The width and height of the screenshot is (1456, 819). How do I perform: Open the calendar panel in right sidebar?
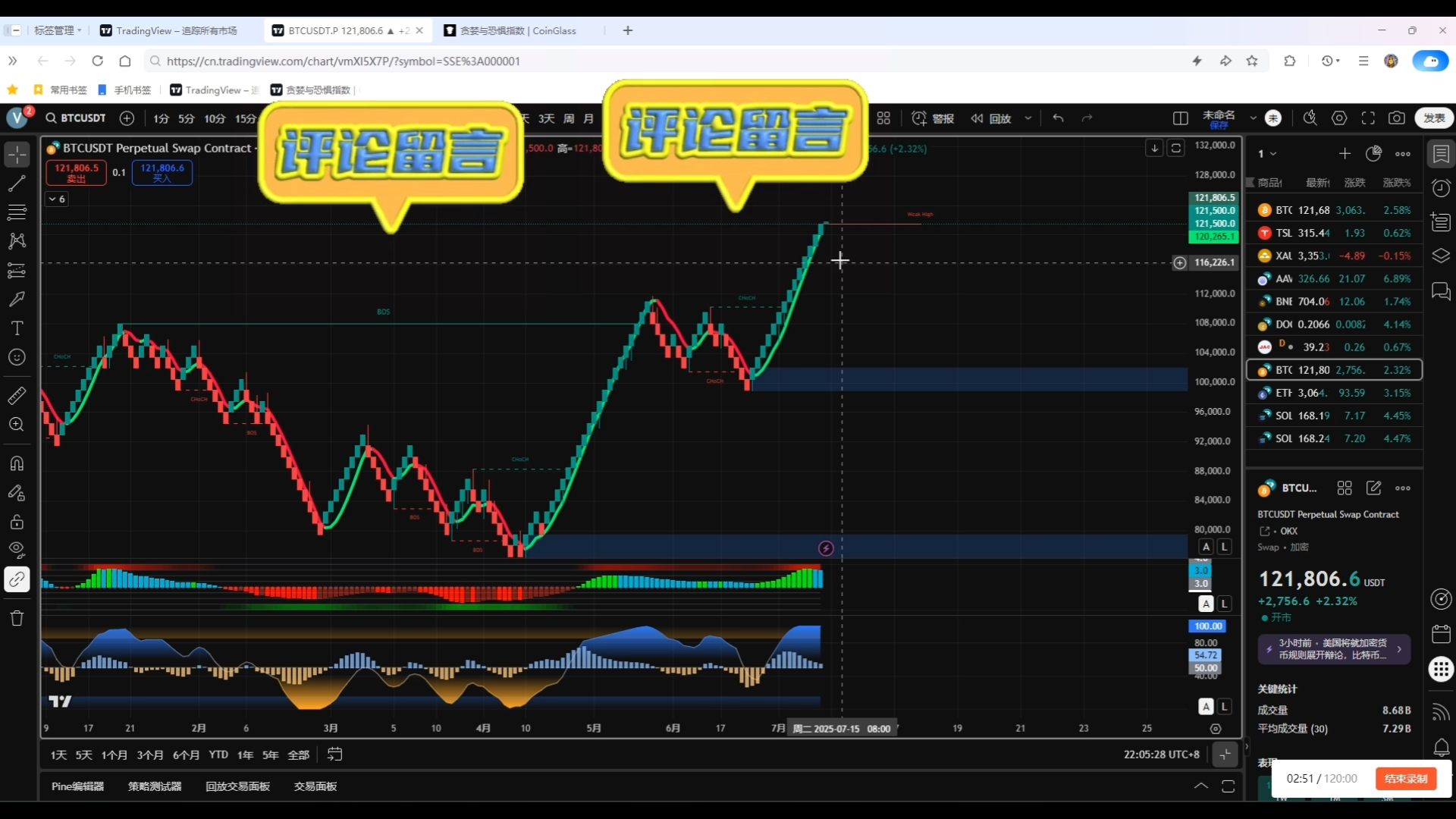coord(1441,634)
